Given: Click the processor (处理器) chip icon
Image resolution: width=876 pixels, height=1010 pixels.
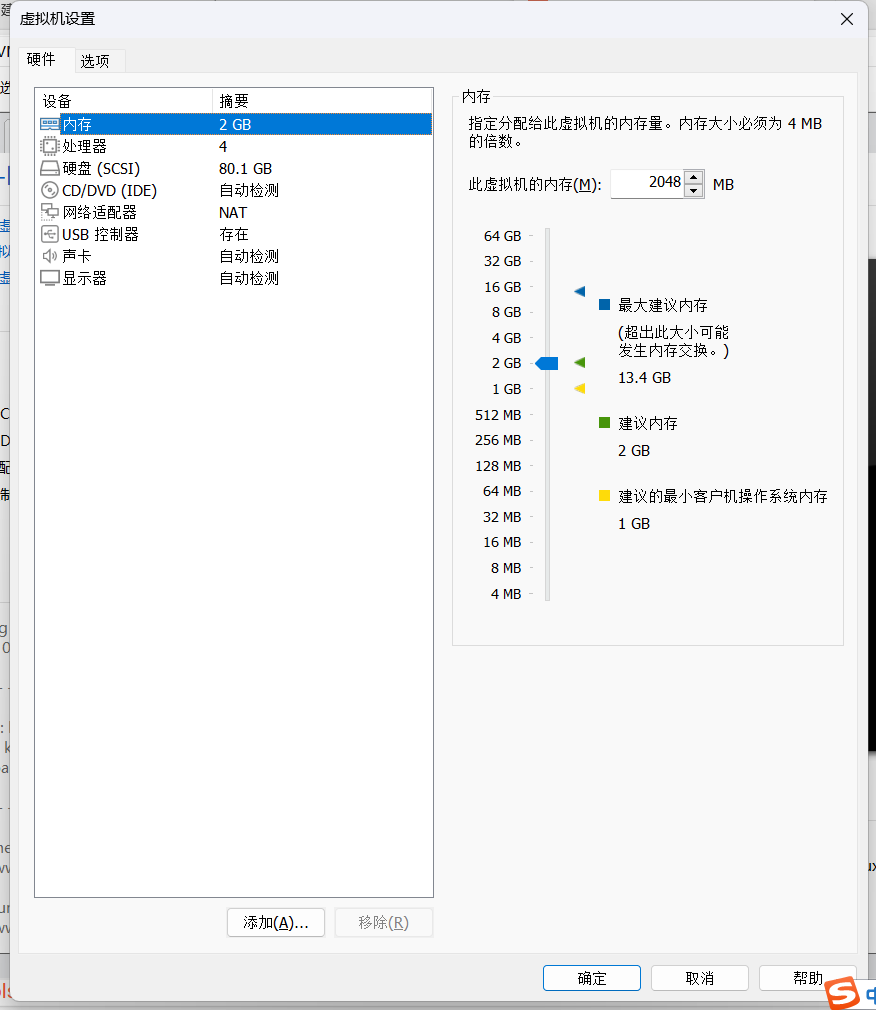Looking at the screenshot, I should click(x=49, y=146).
